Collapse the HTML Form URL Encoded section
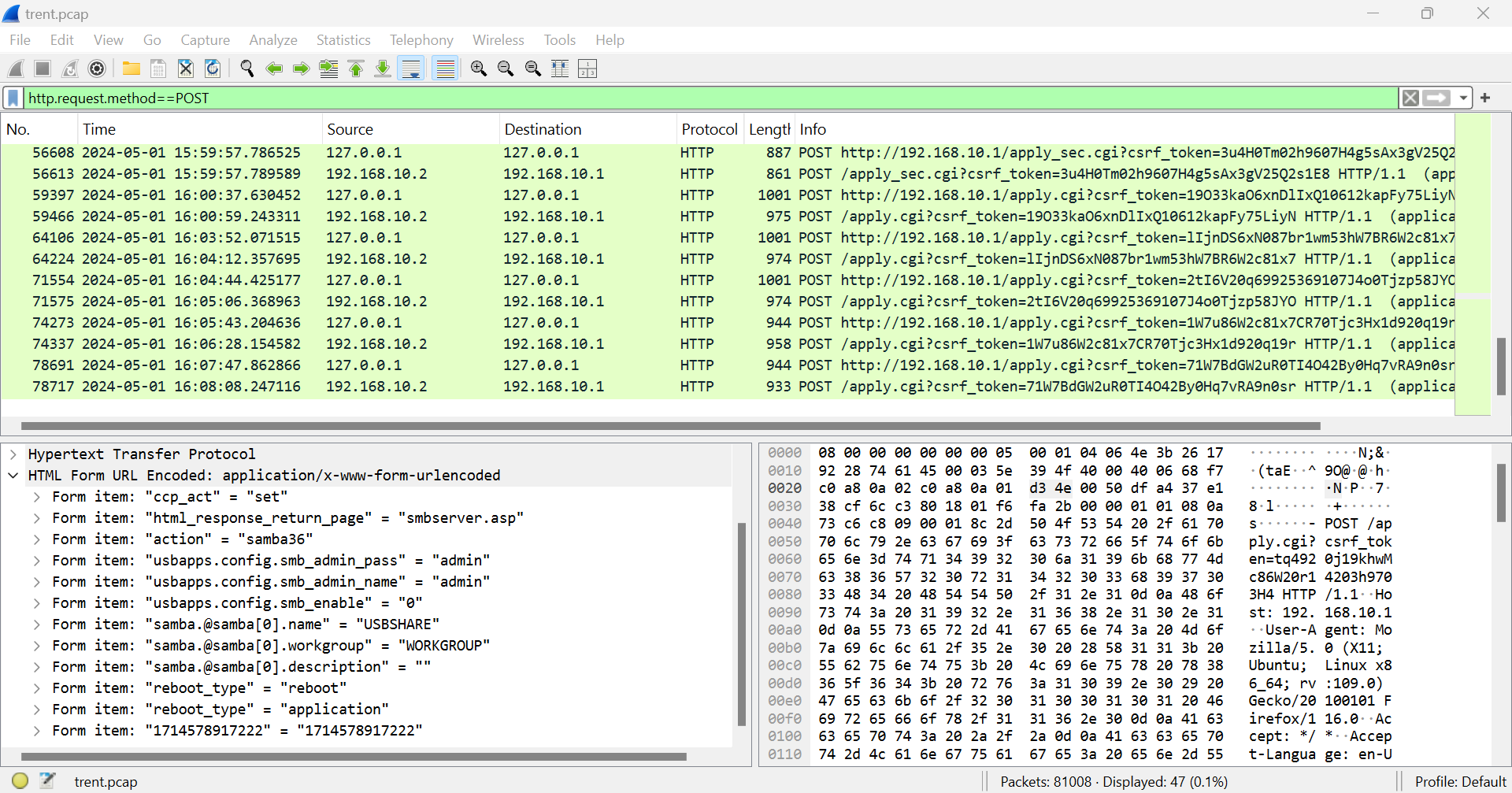Image resolution: width=1512 pixels, height=793 pixels. 13,476
